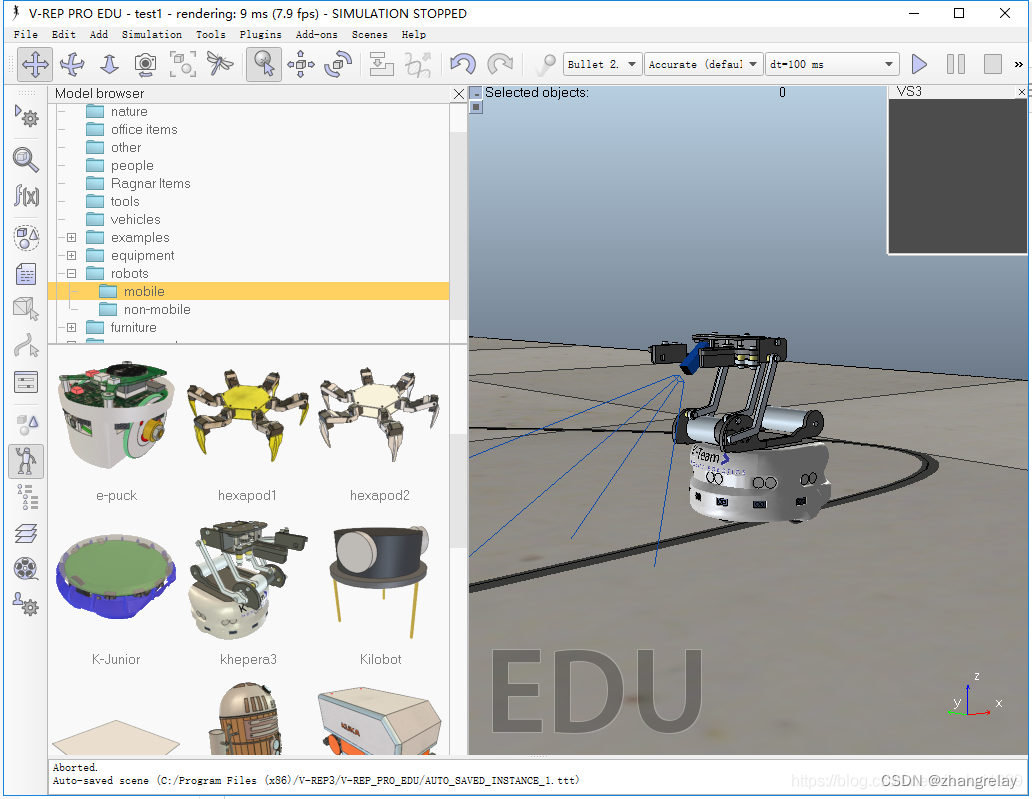Open the scripts list sidebar icon
This screenshot has width=1032, height=799.
[26, 274]
